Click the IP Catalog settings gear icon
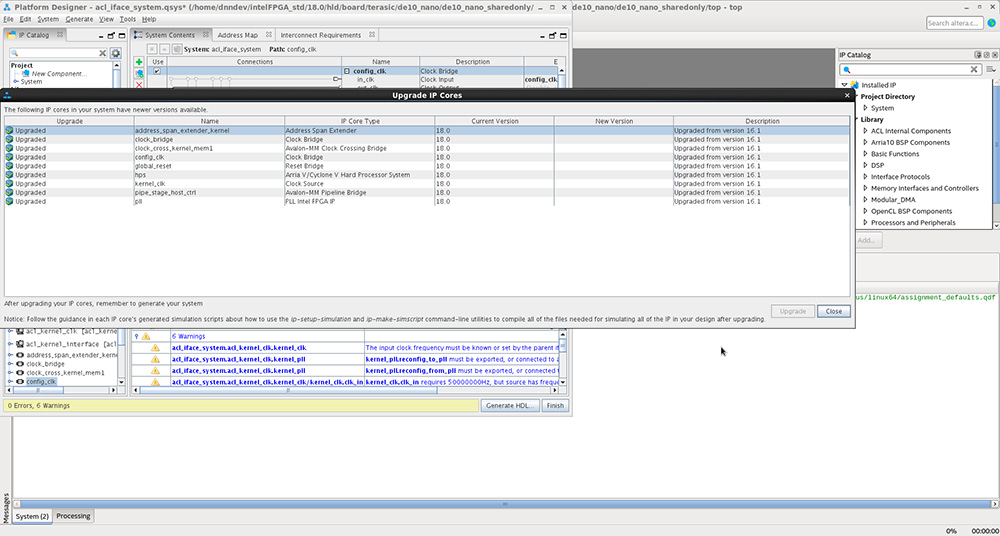Image resolution: width=1000 pixels, height=536 pixels. pos(115,53)
